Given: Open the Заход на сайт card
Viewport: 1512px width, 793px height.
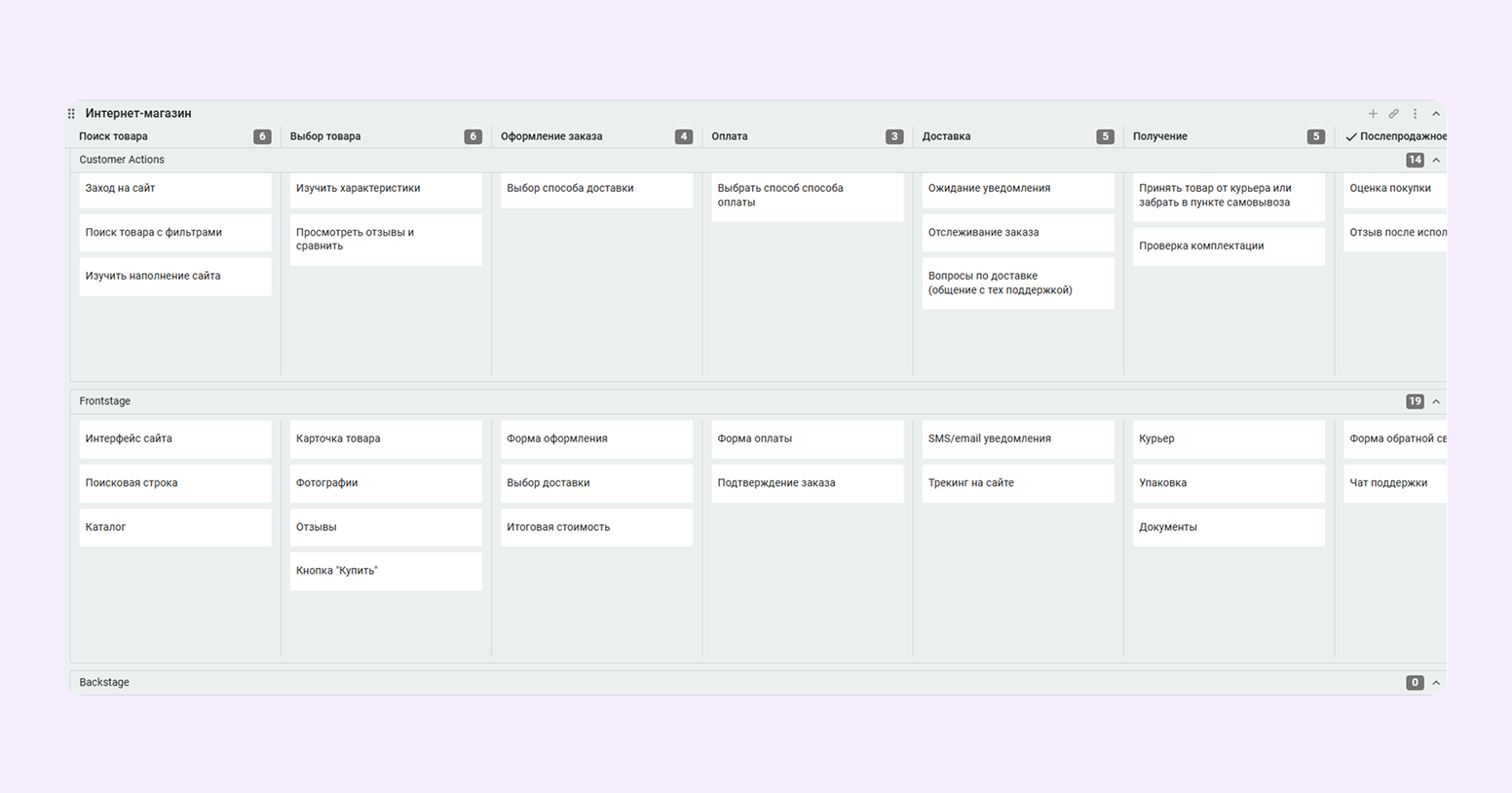Looking at the screenshot, I should click(175, 189).
